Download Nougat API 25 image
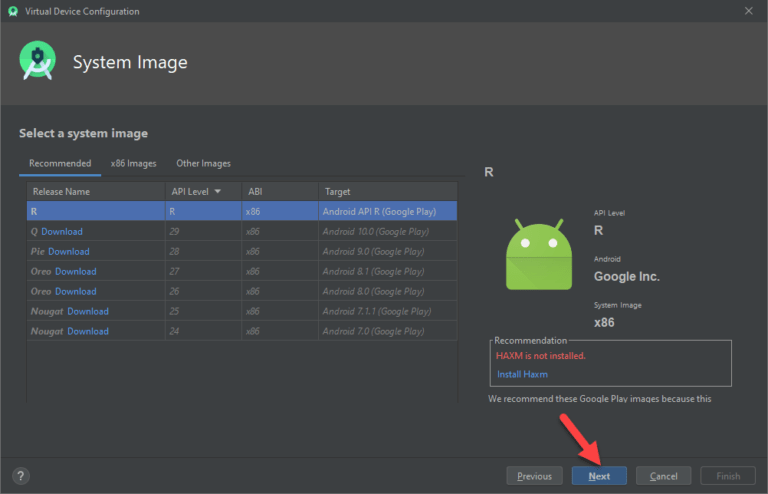The width and height of the screenshot is (768, 494). pos(88,311)
